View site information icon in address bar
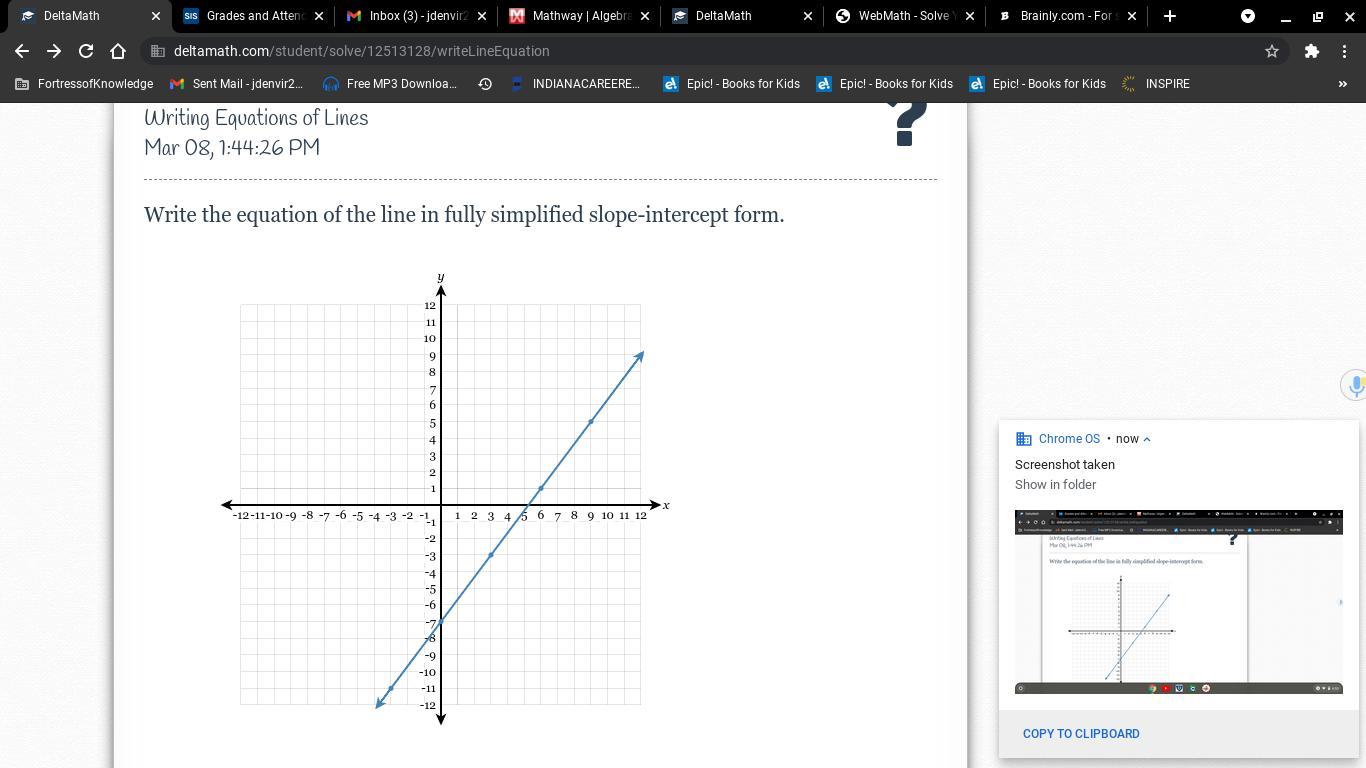 click(x=156, y=51)
